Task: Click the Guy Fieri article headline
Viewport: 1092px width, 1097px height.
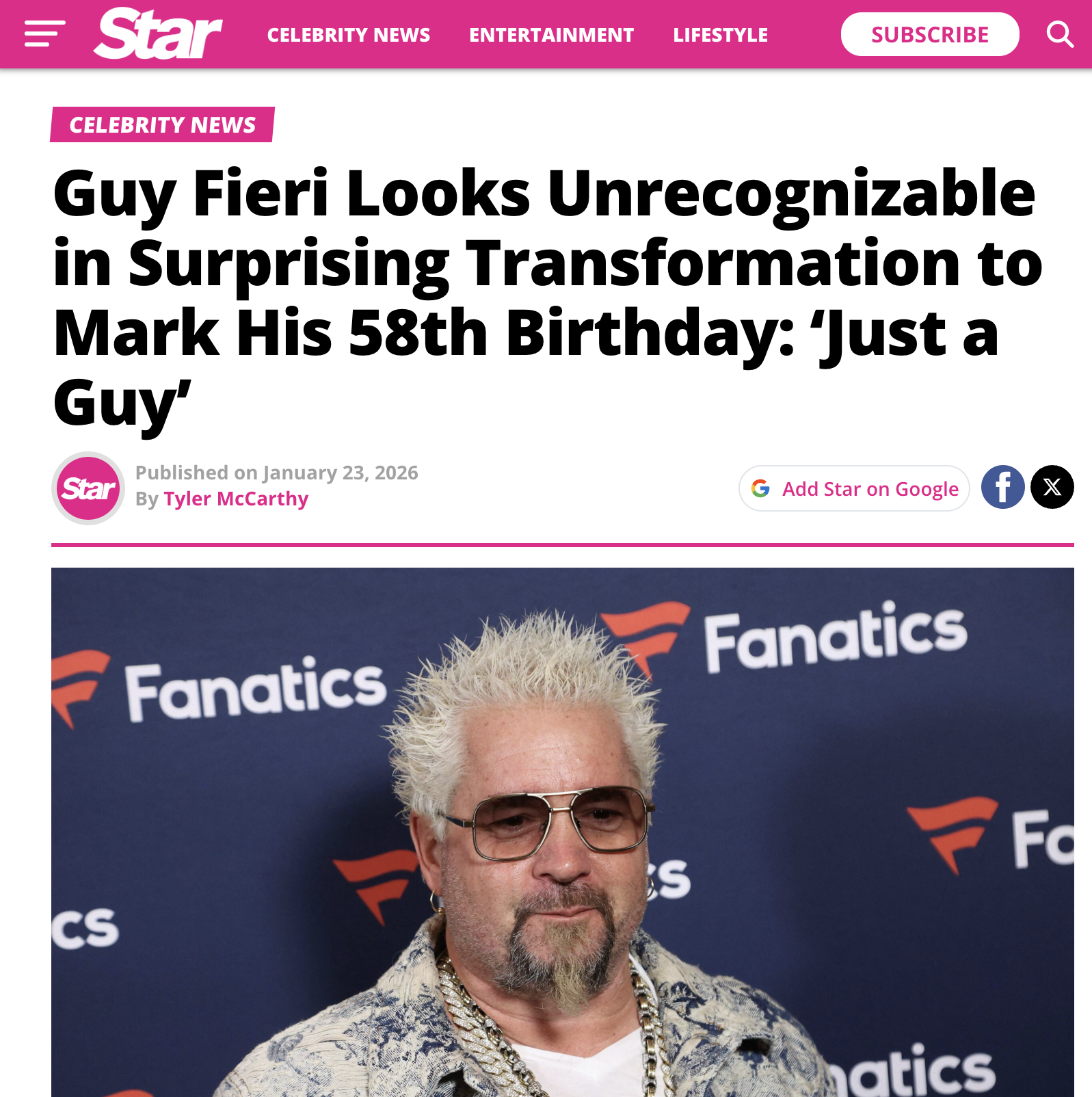Action: point(547,298)
